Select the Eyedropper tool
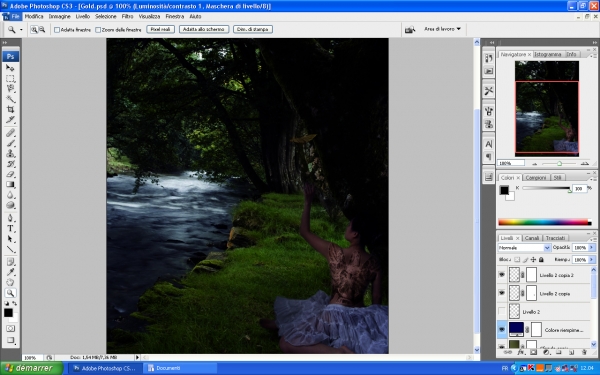Image resolution: width=600 pixels, height=375 pixels. point(10,272)
